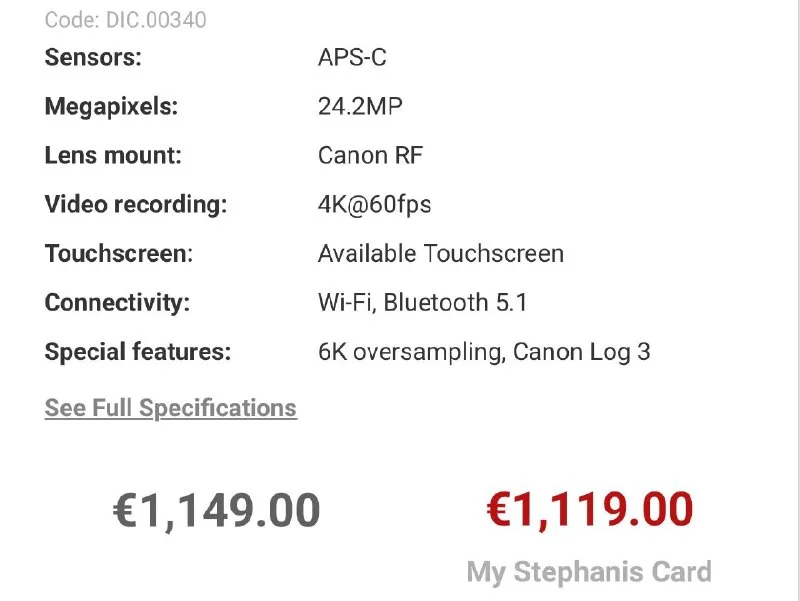This screenshot has height=601, width=800.
Task: Click the Lens mount label
Action: click(x=113, y=155)
